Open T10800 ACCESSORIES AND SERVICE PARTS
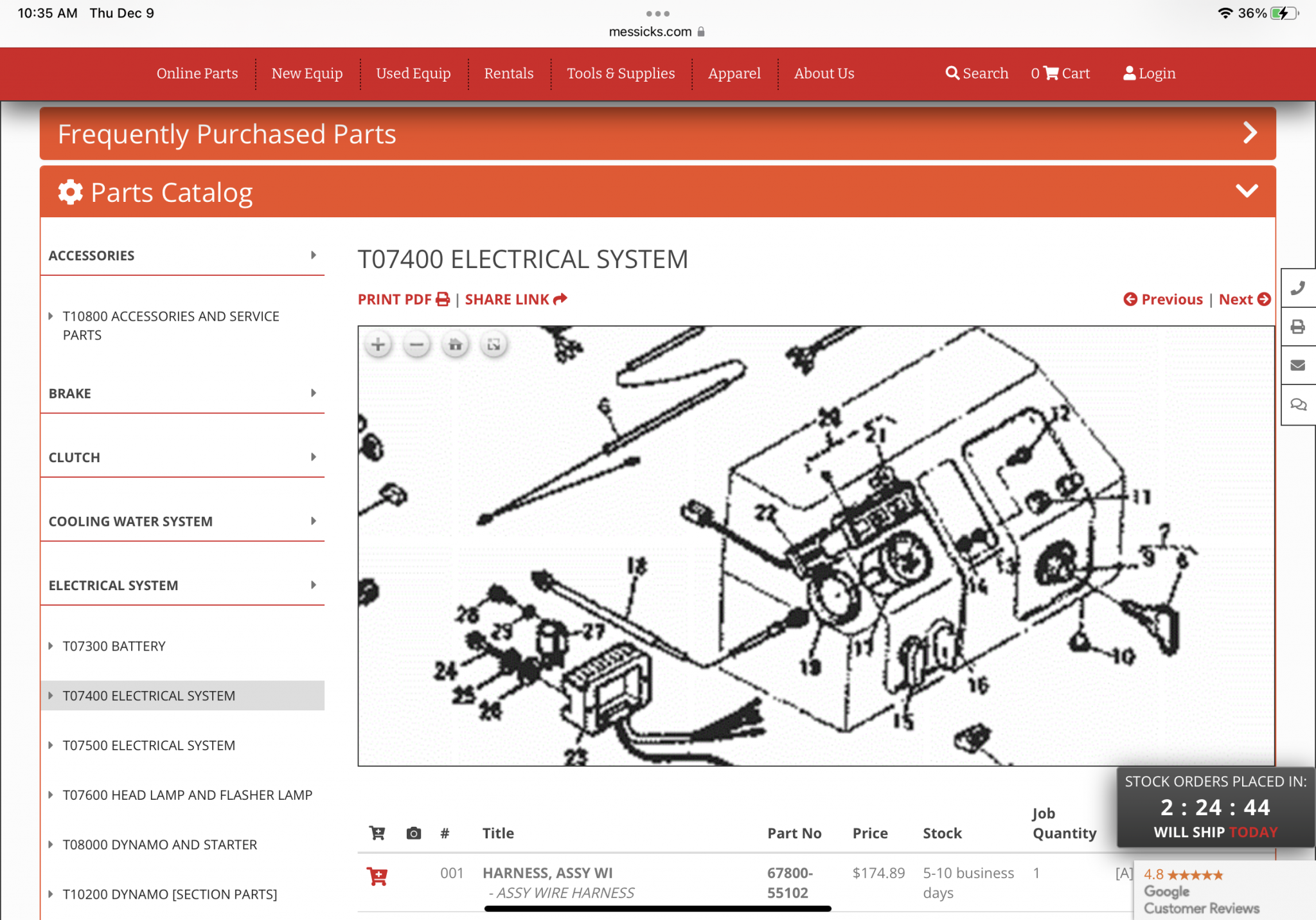The height and width of the screenshot is (920, 1316). pos(171,325)
